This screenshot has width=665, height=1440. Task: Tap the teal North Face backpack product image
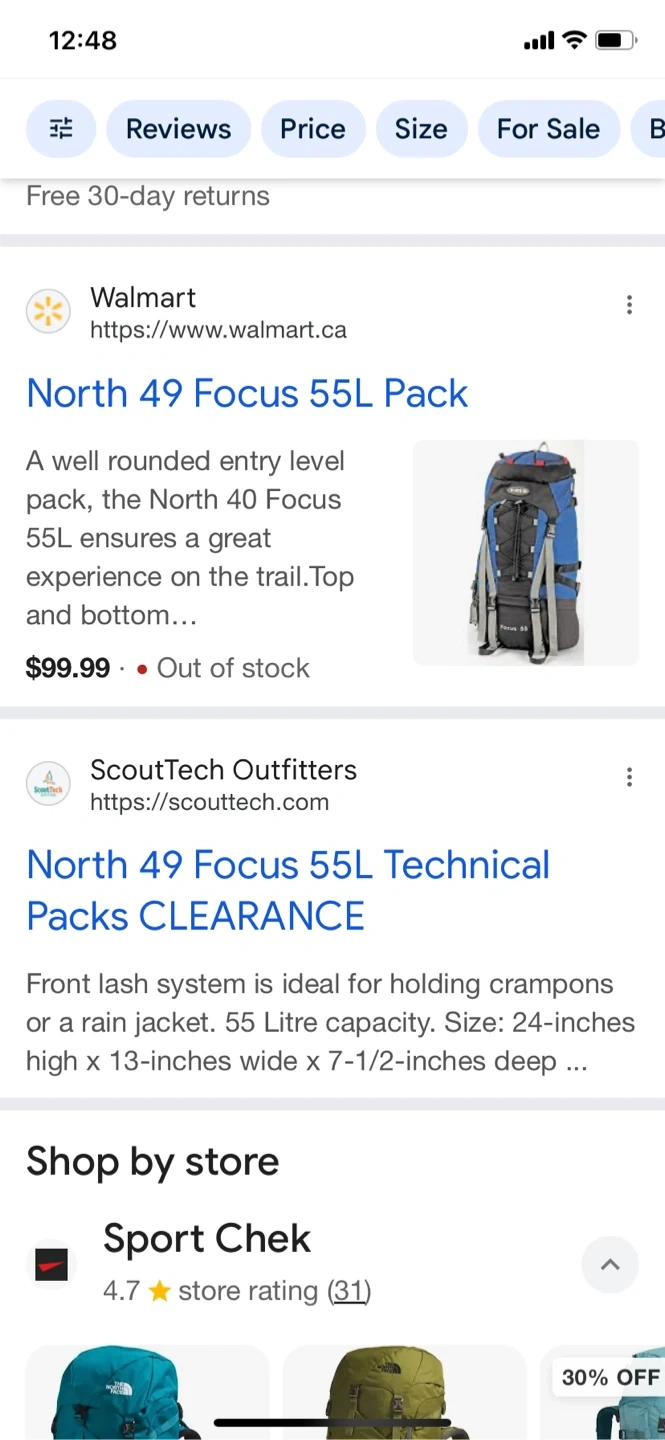tap(148, 1392)
